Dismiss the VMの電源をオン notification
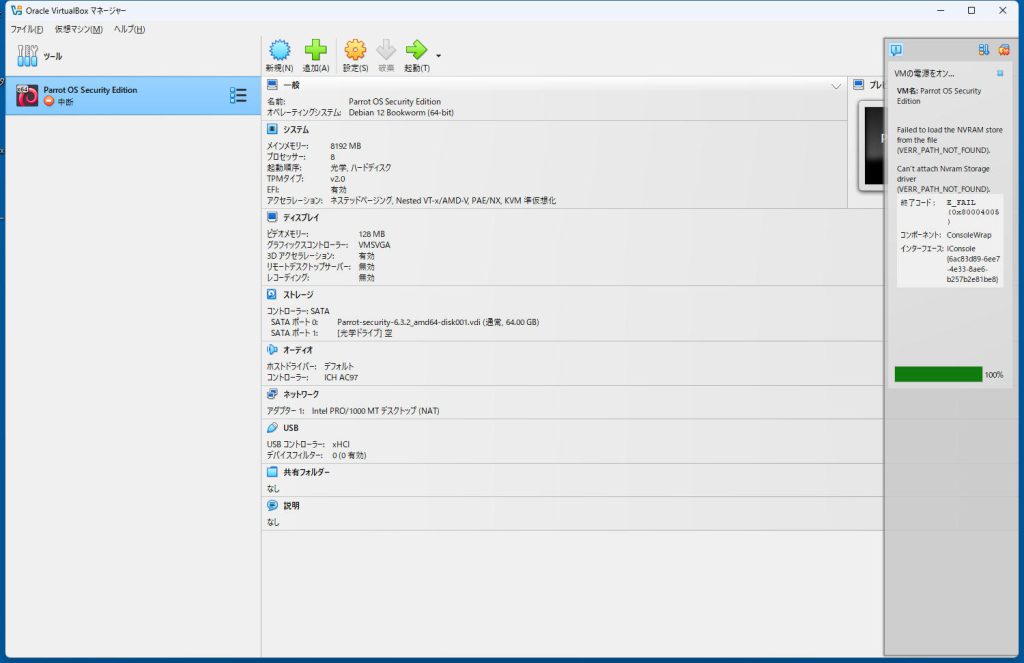 tap(1000, 73)
